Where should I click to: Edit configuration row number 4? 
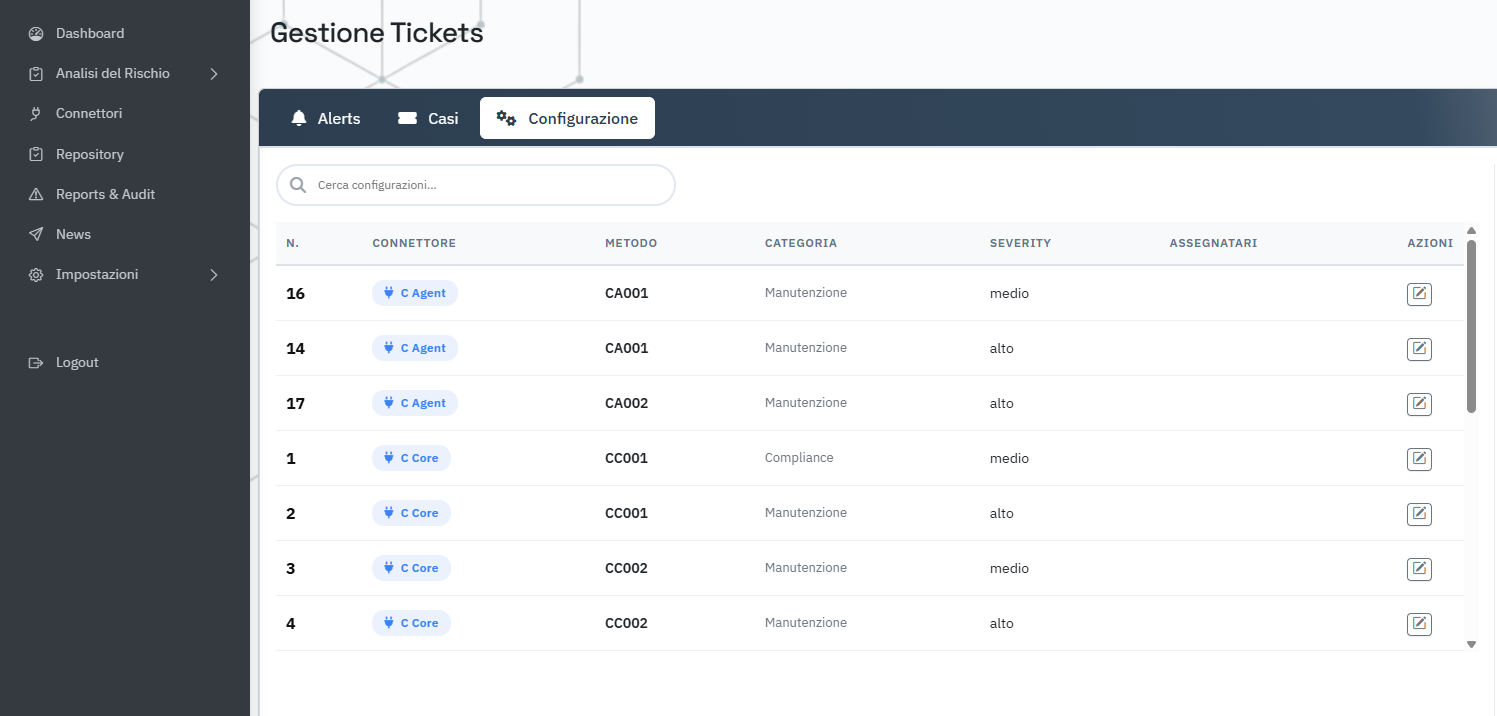point(1419,624)
